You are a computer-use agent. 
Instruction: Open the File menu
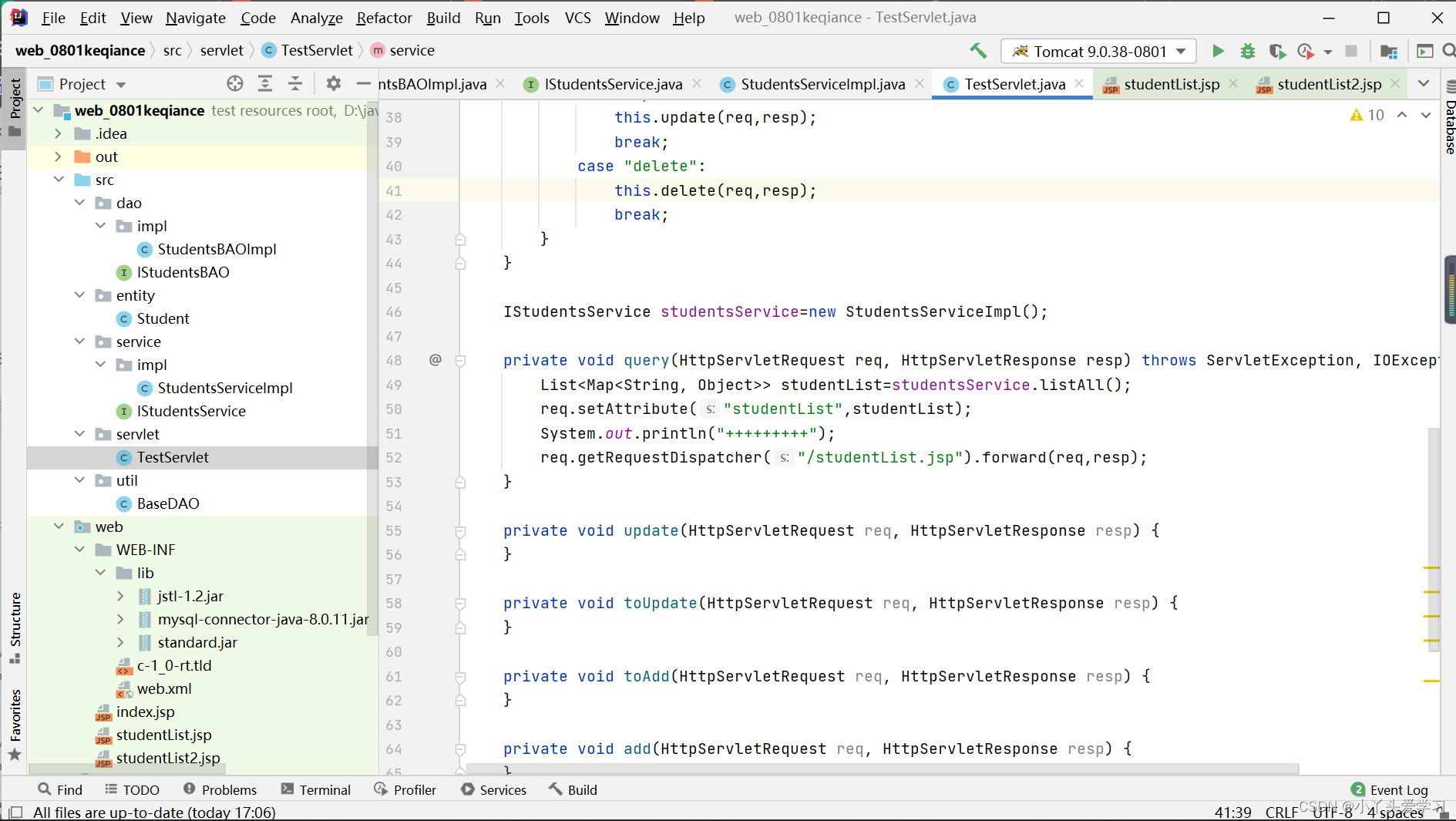pyautogui.click(x=53, y=18)
